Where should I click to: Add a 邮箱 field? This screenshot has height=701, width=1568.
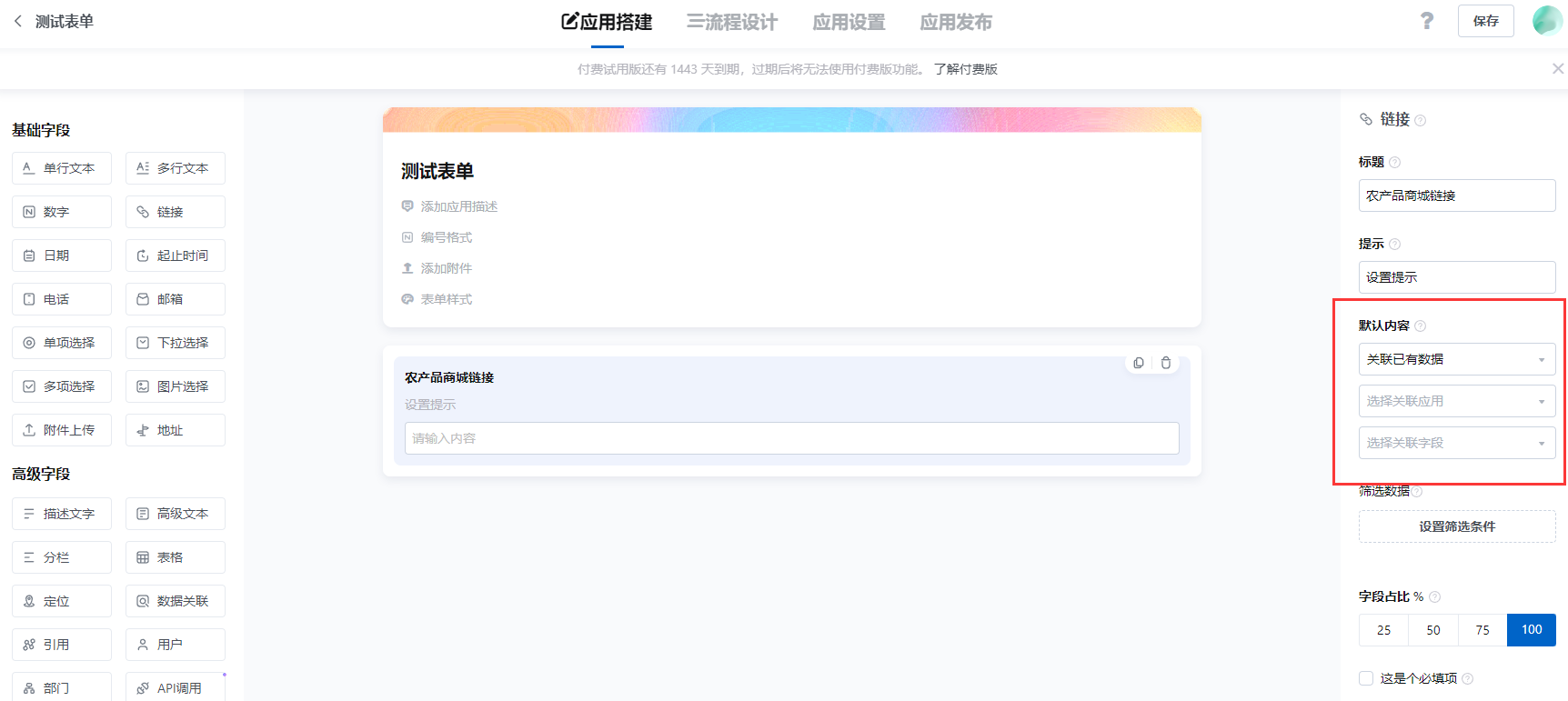point(176,299)
